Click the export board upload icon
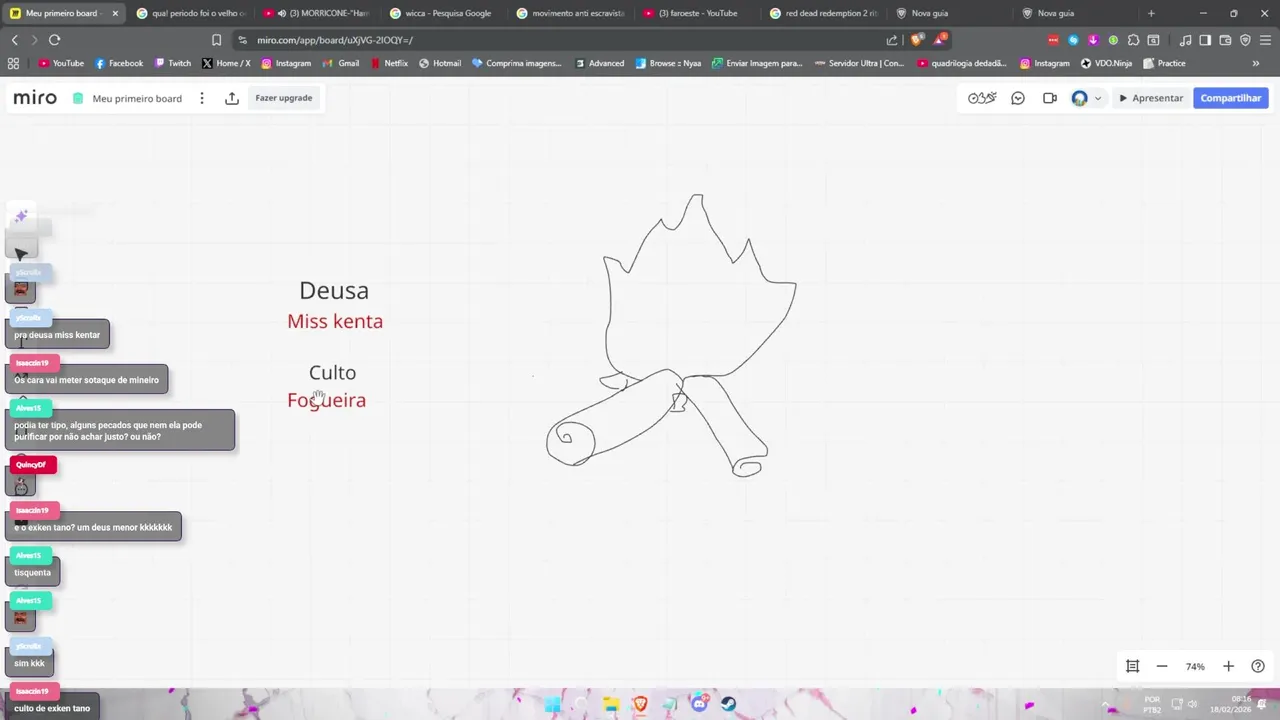The image size is (1280, 720). (232, 98)
